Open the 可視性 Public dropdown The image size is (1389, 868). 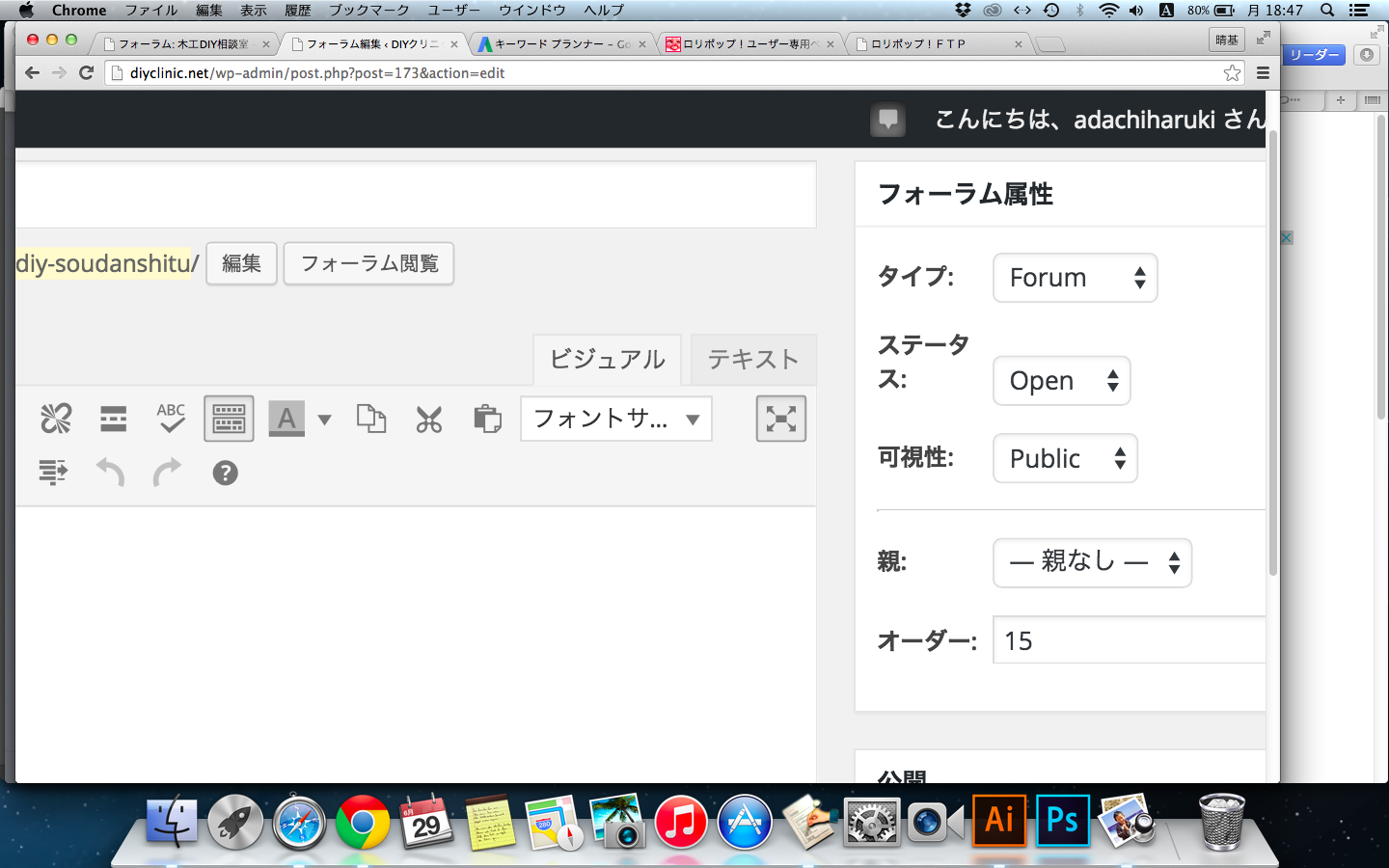(1065, 458)
